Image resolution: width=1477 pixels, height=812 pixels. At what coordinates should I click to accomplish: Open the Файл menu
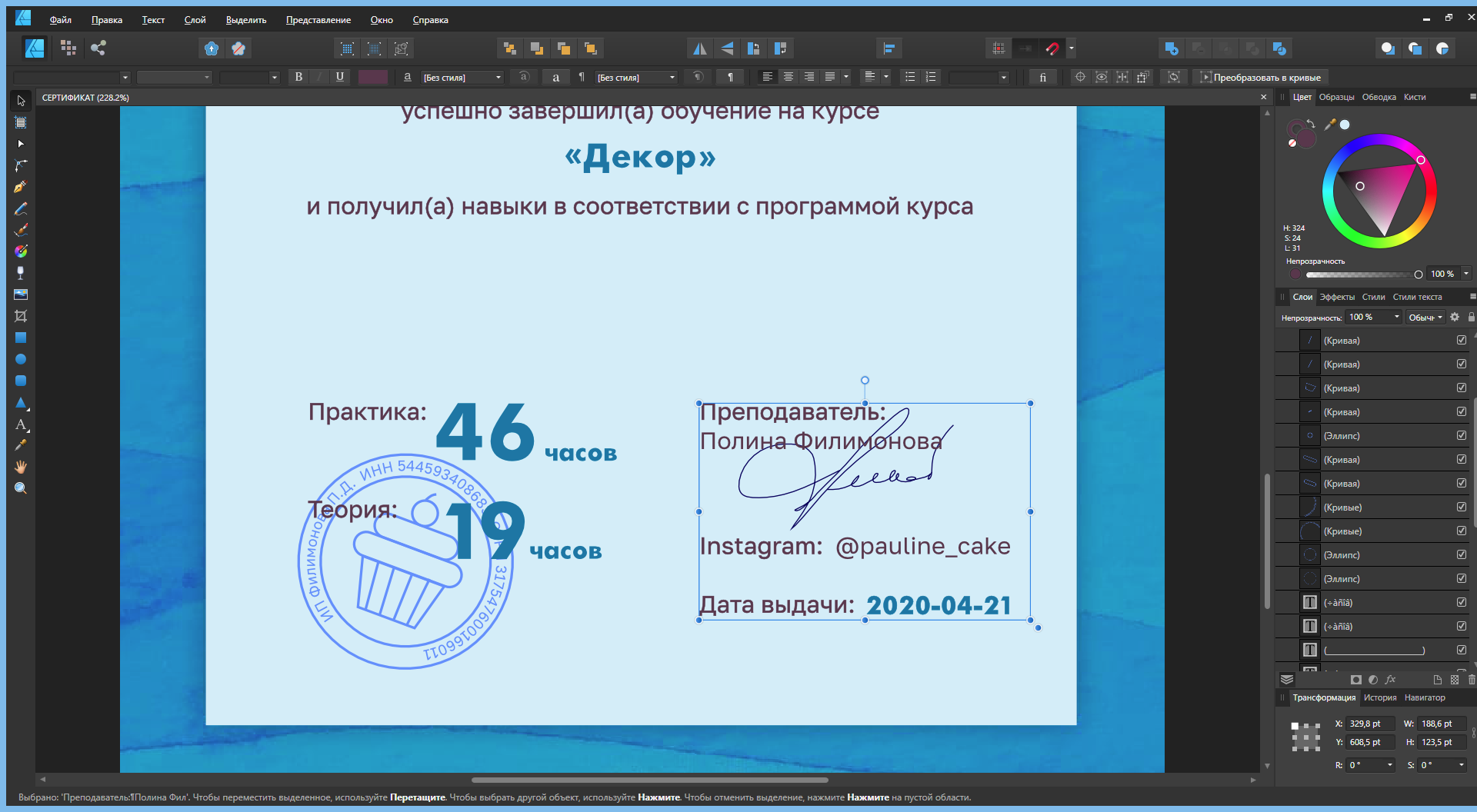point(60,20)
